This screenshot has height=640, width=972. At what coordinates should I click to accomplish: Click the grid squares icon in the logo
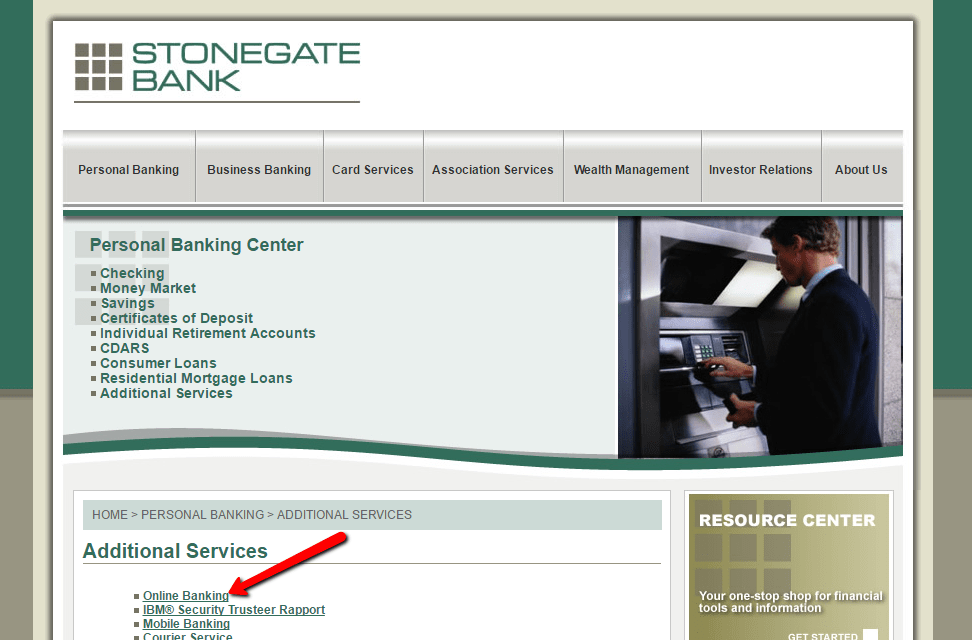[x=96, y=68]
